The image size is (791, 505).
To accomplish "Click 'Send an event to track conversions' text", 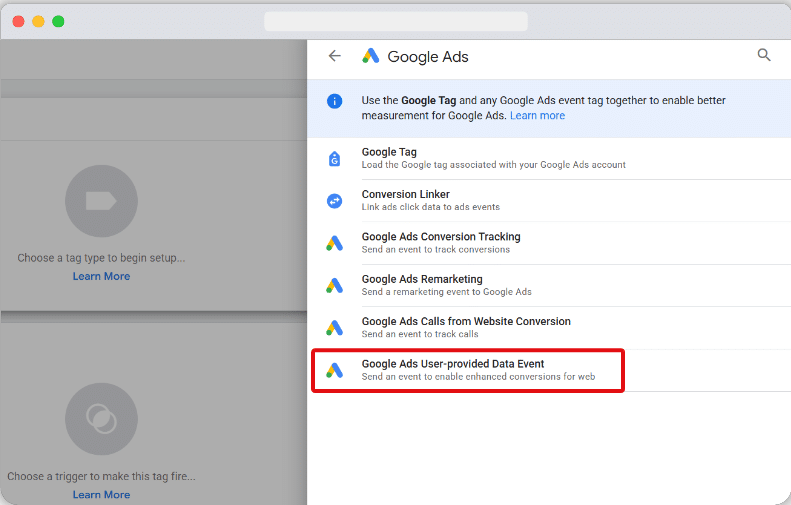I will [436, 249].
